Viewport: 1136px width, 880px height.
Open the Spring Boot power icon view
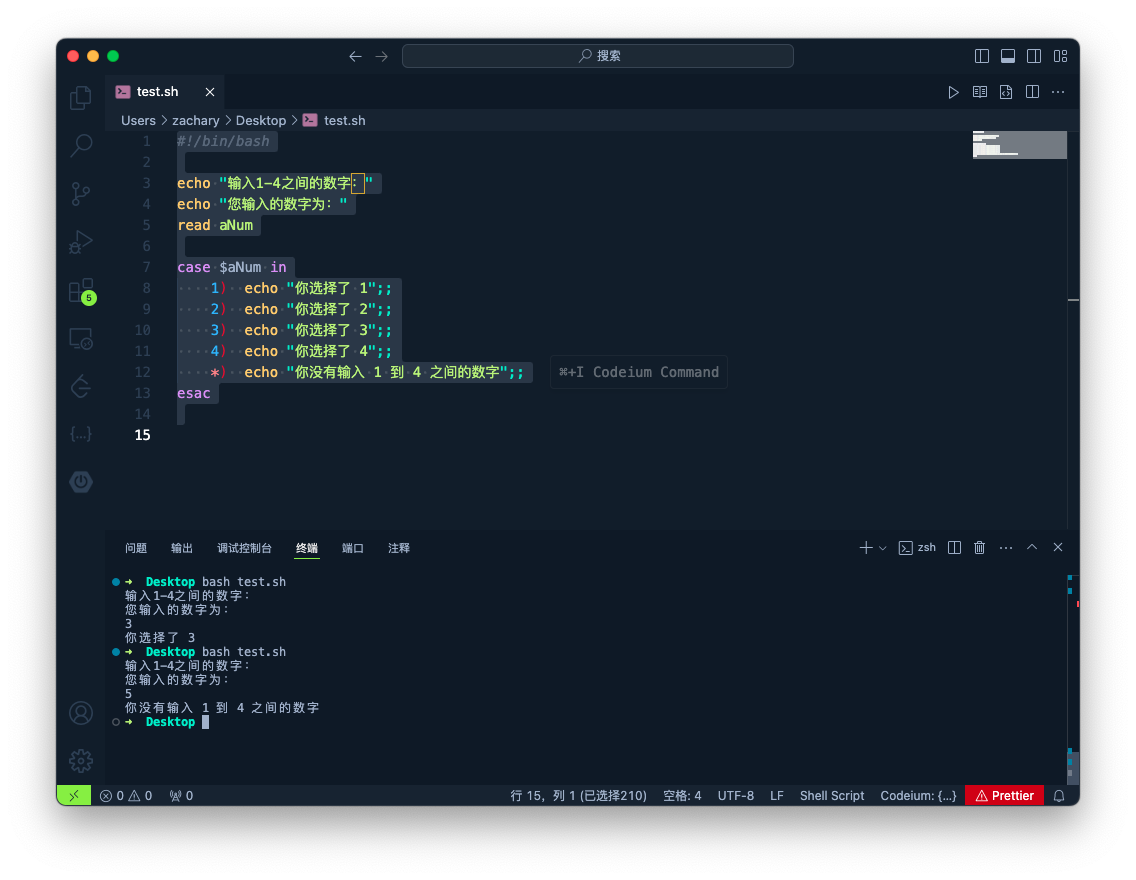(80, 482)
